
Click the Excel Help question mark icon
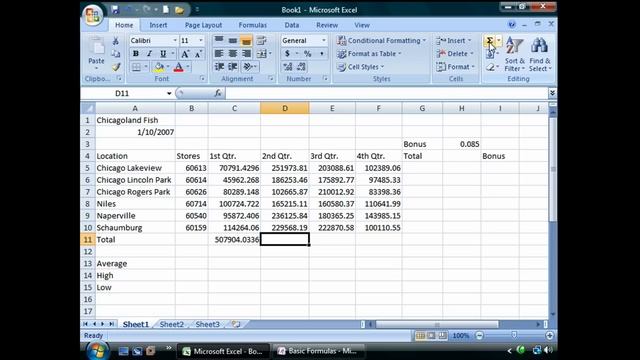click(511, 24)
